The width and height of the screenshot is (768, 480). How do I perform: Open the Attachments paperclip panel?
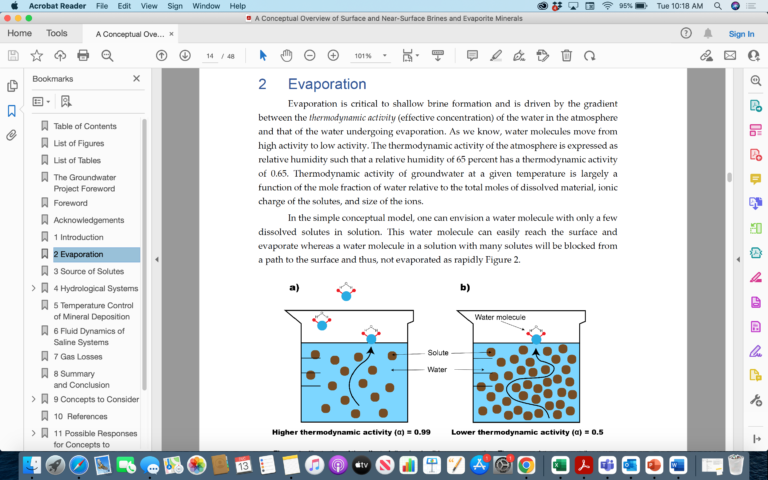click(12, 135)
